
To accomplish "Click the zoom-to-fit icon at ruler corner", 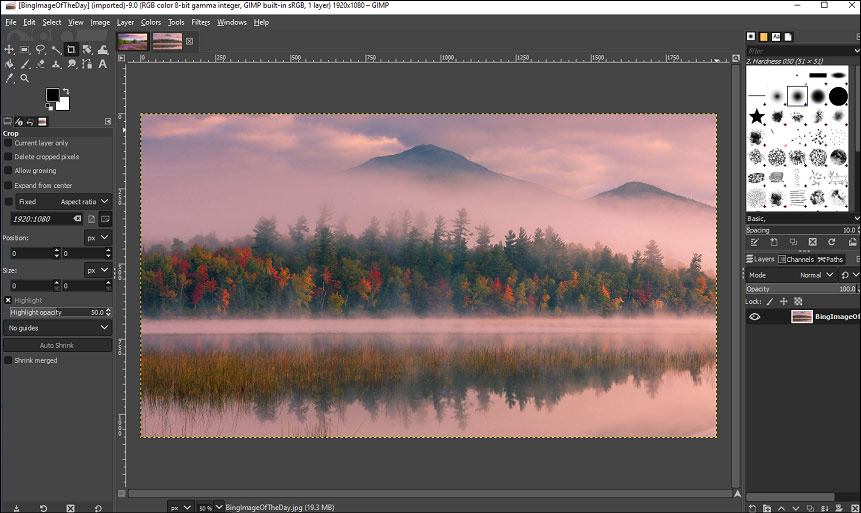I will pyautogui.click(x=736, y=58).
